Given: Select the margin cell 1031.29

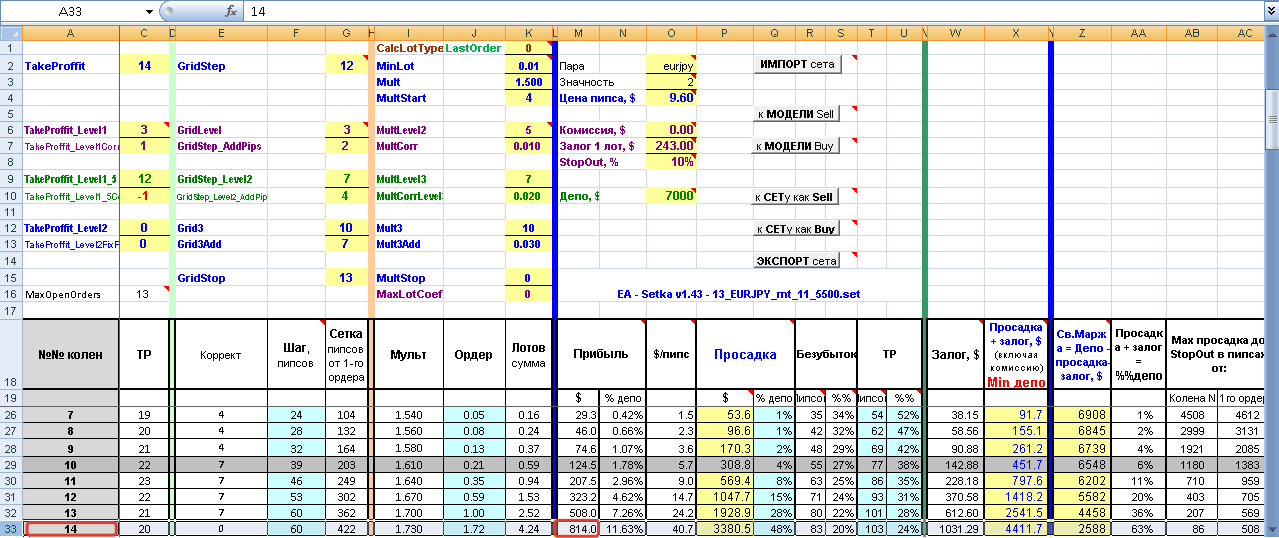Looking at the screenshot, I should [x=956, y=529].
